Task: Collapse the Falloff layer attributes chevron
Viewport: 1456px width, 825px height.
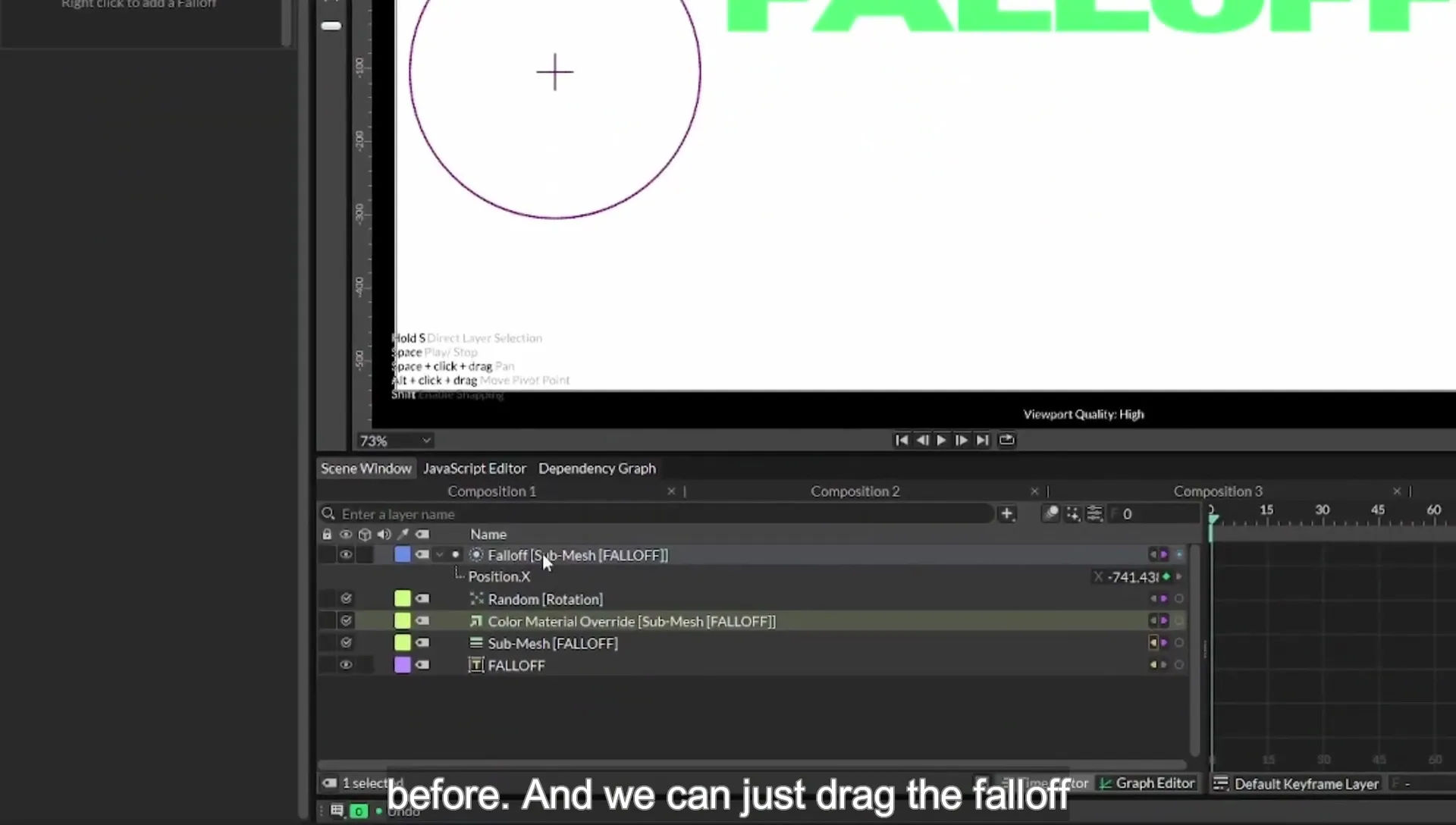Action: [439, 555]
